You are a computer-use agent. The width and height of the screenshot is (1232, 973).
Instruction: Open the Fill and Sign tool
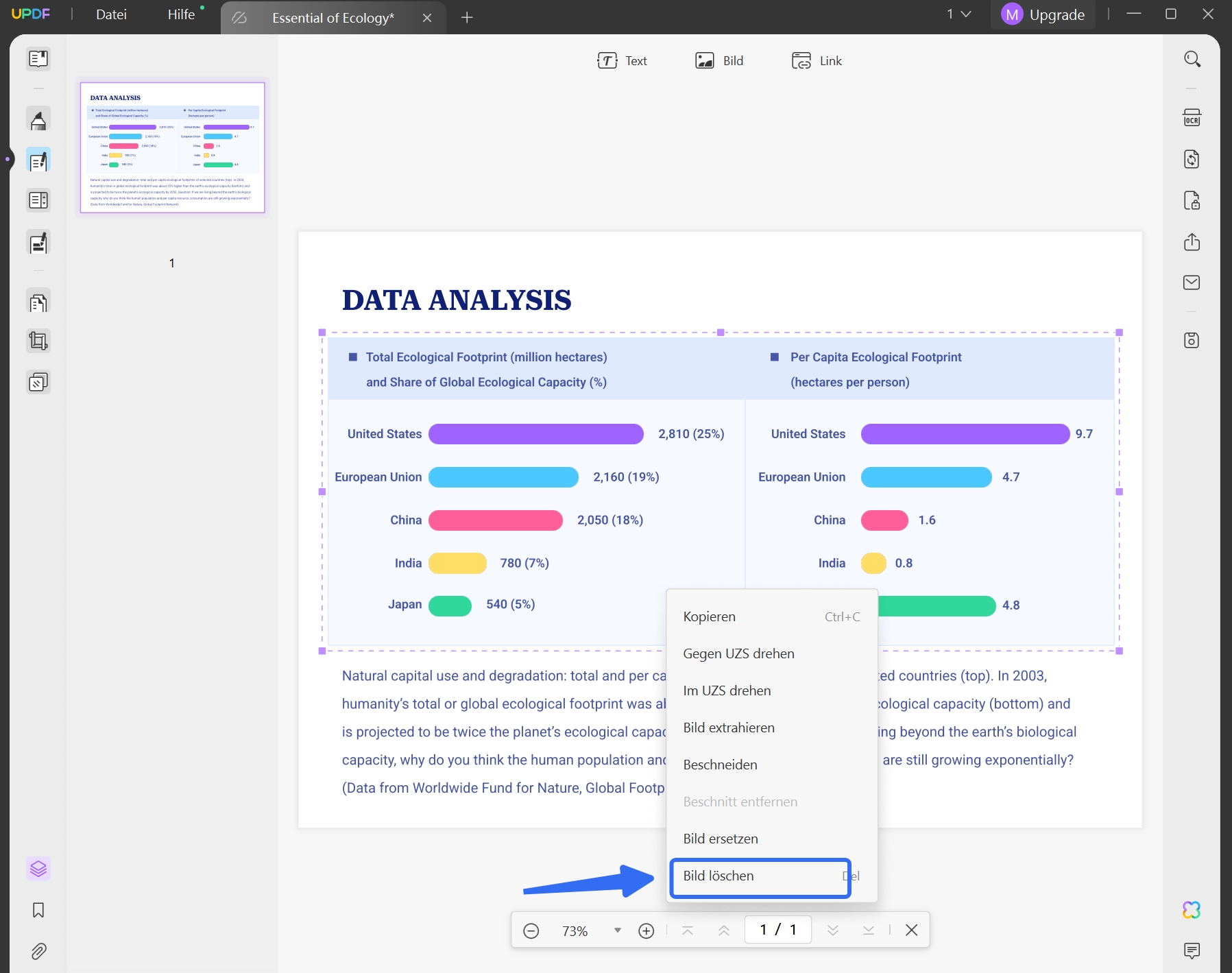tap(38, 242)
